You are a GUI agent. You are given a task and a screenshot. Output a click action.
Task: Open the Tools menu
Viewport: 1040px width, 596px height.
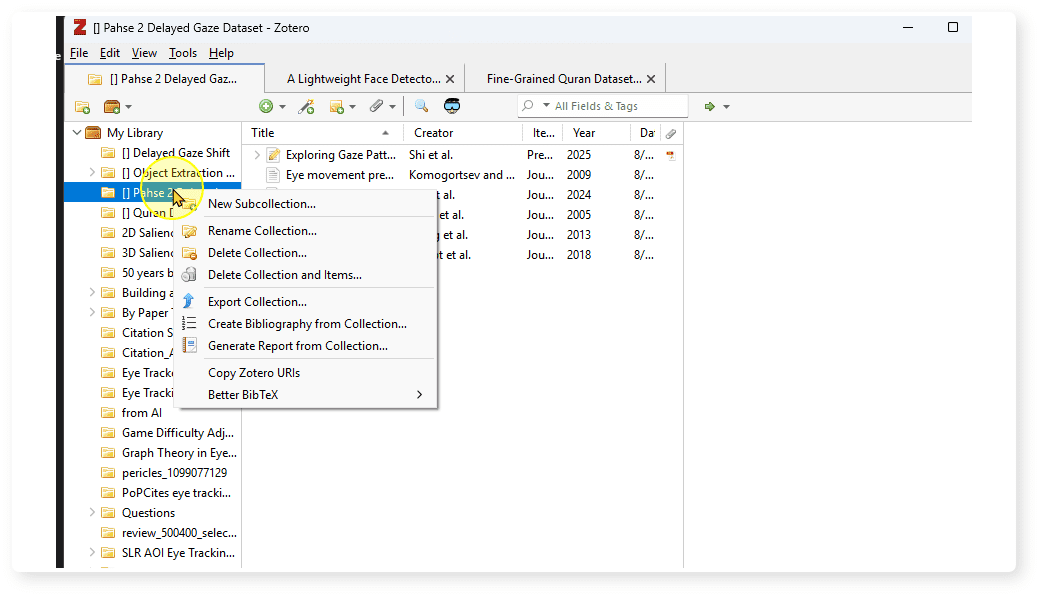182,53
